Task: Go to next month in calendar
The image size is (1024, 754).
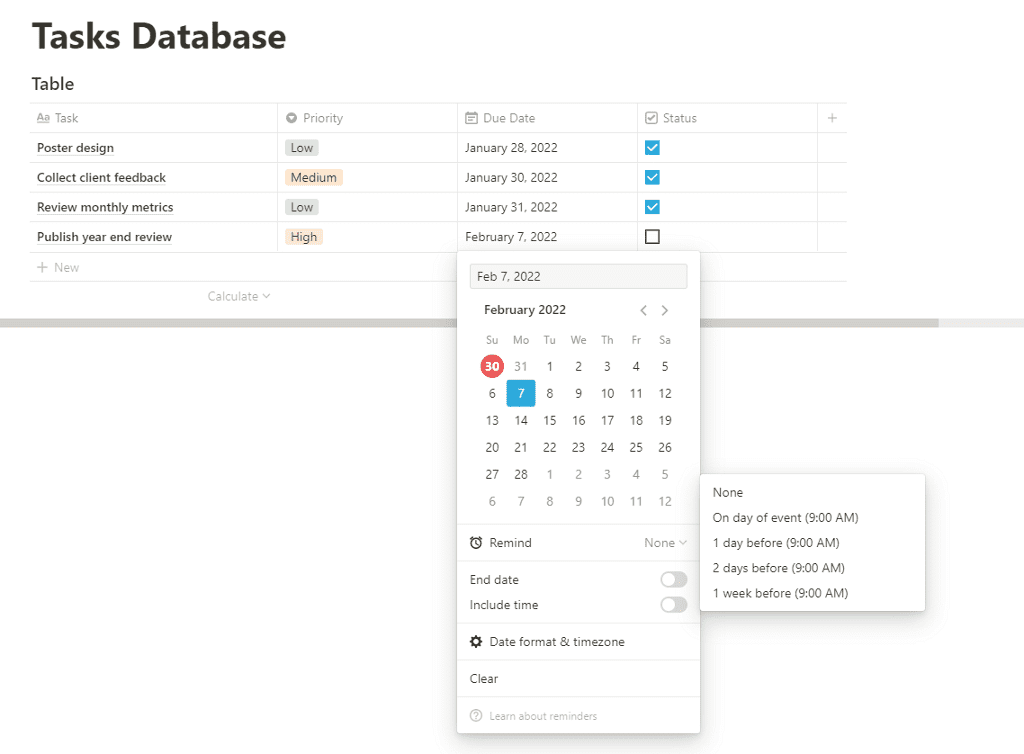Action: (x=665, y=310)
